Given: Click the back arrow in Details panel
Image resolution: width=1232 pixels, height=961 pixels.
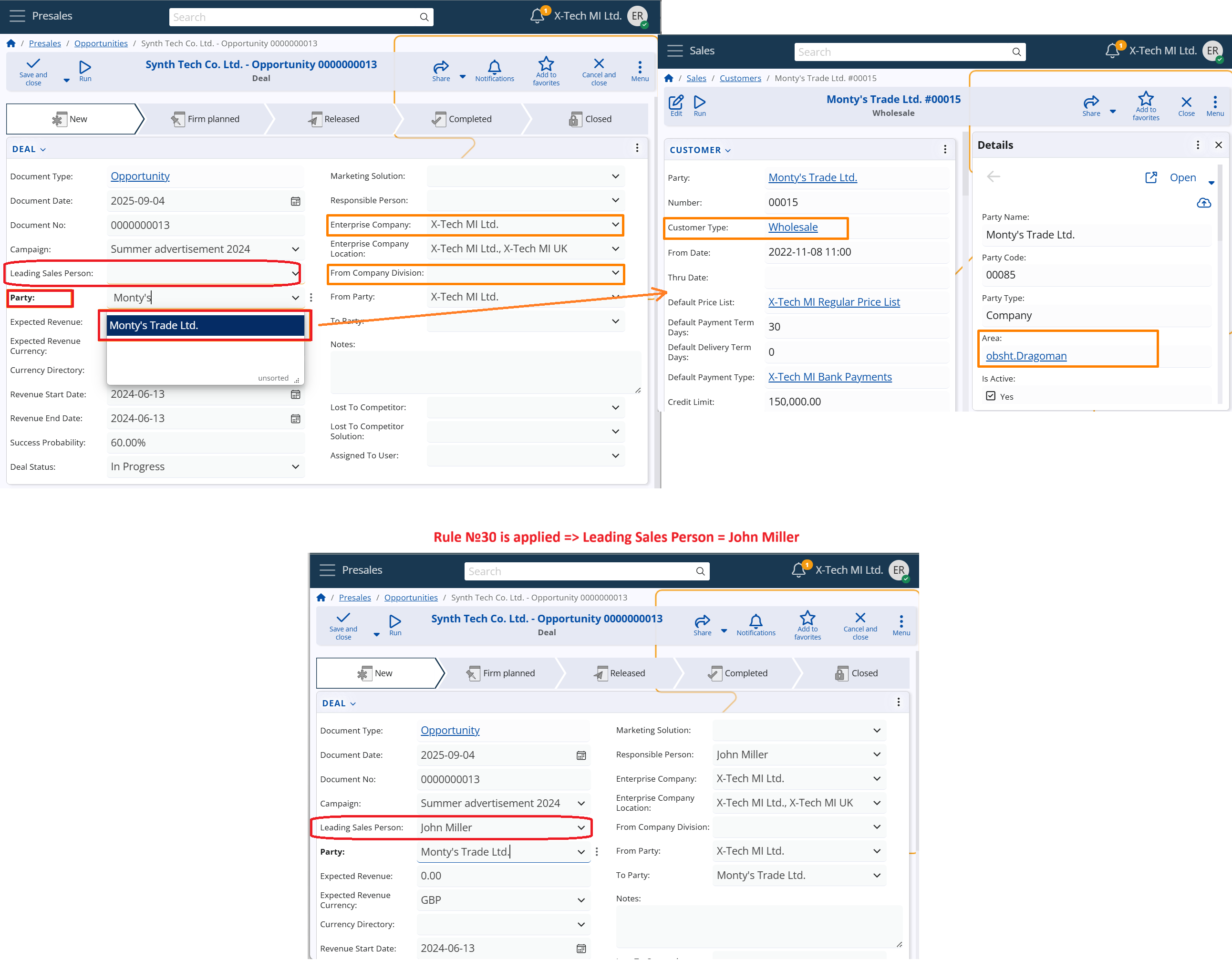Looking at the screenshot, I should (993, 177).
